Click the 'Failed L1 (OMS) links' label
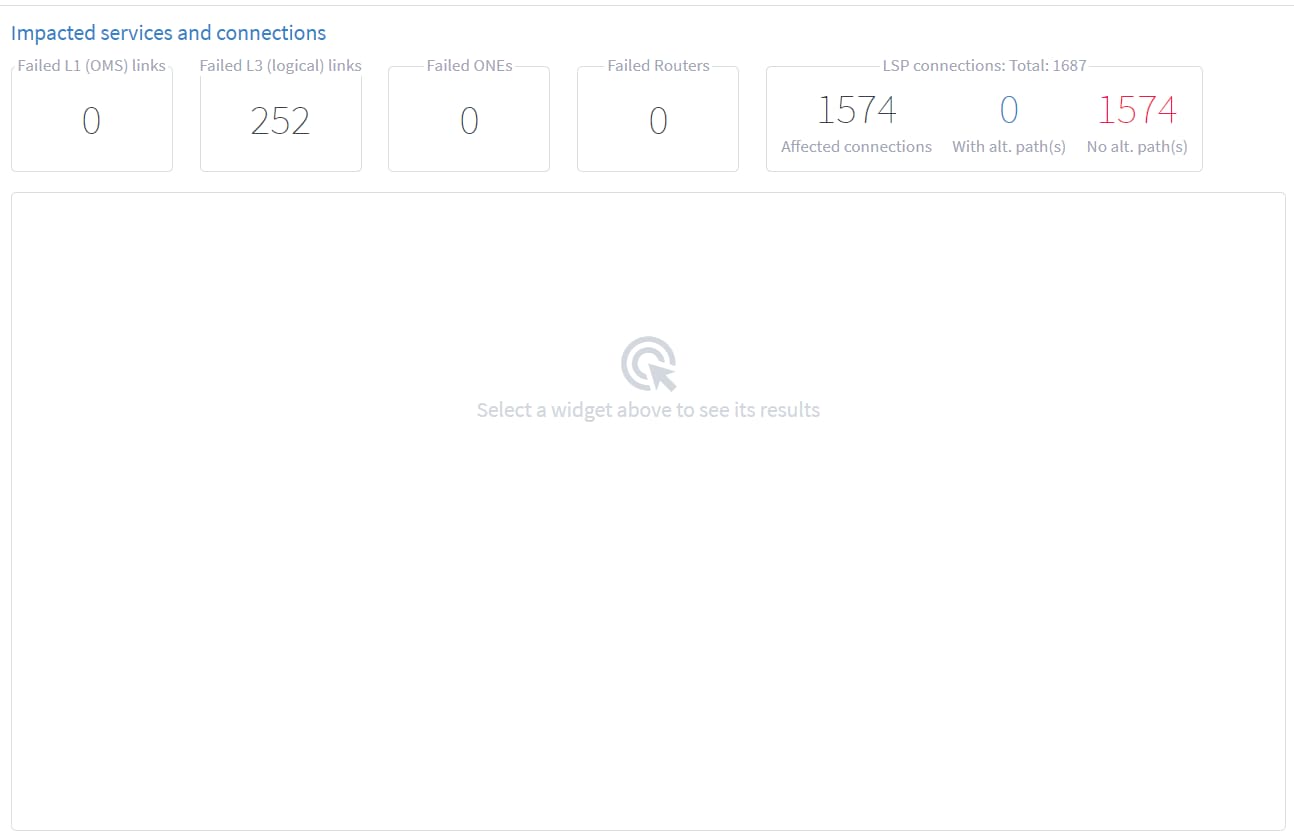Image resolution: width=1294 pixels, height=839 pixels. point(91,66)
